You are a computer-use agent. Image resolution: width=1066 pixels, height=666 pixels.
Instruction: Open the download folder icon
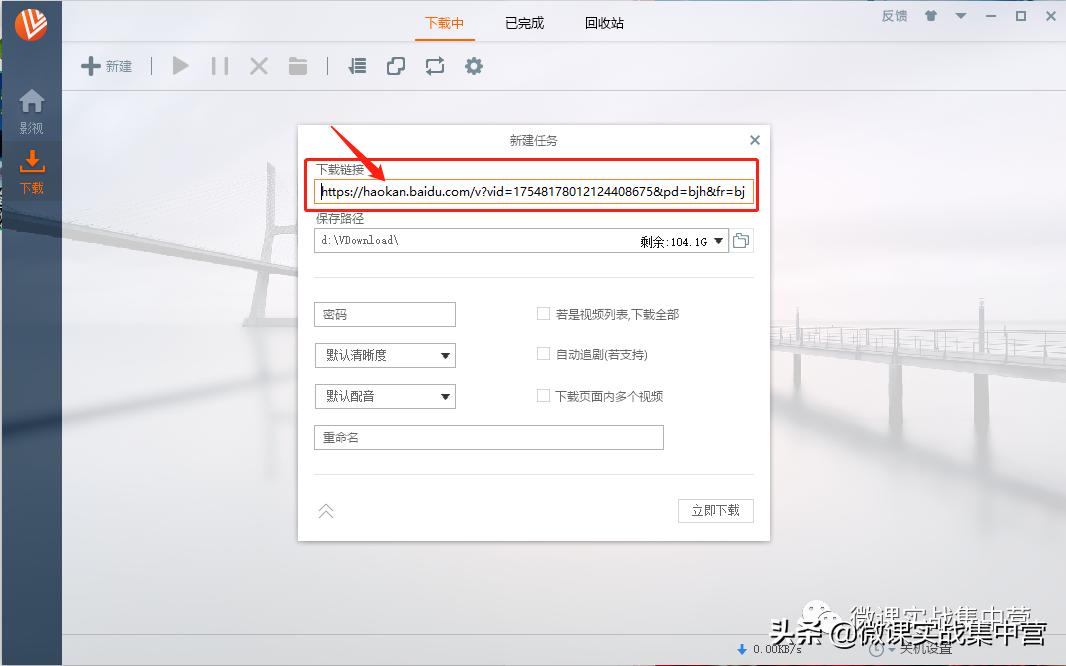tap(297, 65)
